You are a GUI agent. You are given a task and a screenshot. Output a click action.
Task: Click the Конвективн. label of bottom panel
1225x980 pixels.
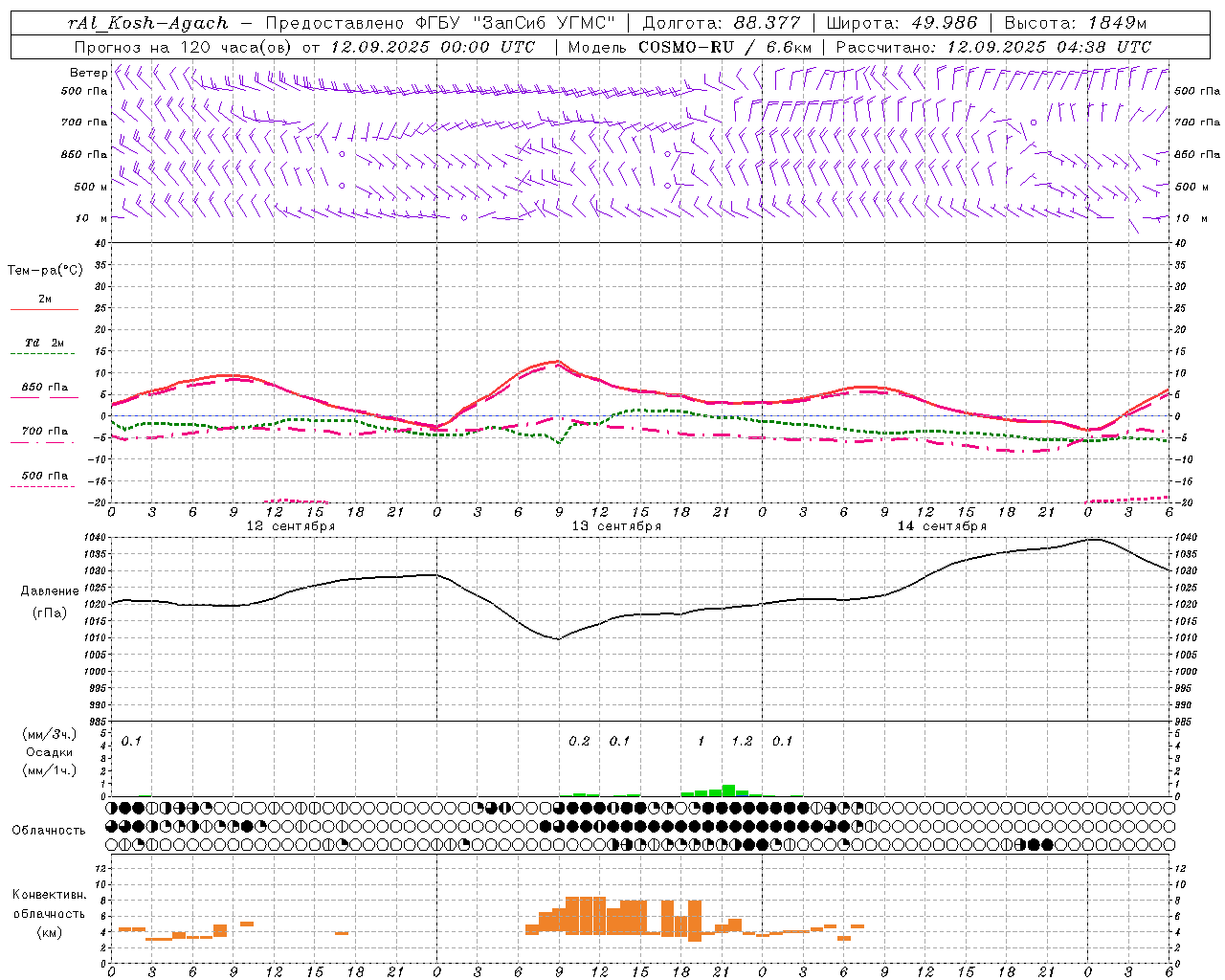click(50, 895)
